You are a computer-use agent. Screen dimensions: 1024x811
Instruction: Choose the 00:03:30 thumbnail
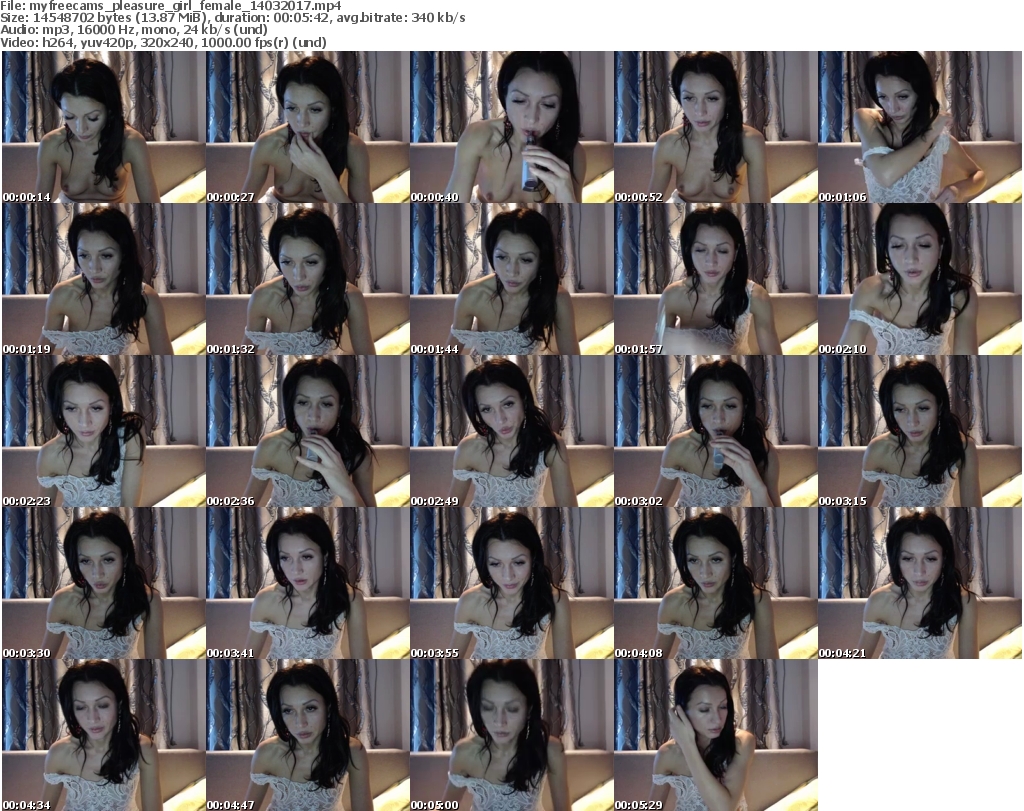click(104, 583)
